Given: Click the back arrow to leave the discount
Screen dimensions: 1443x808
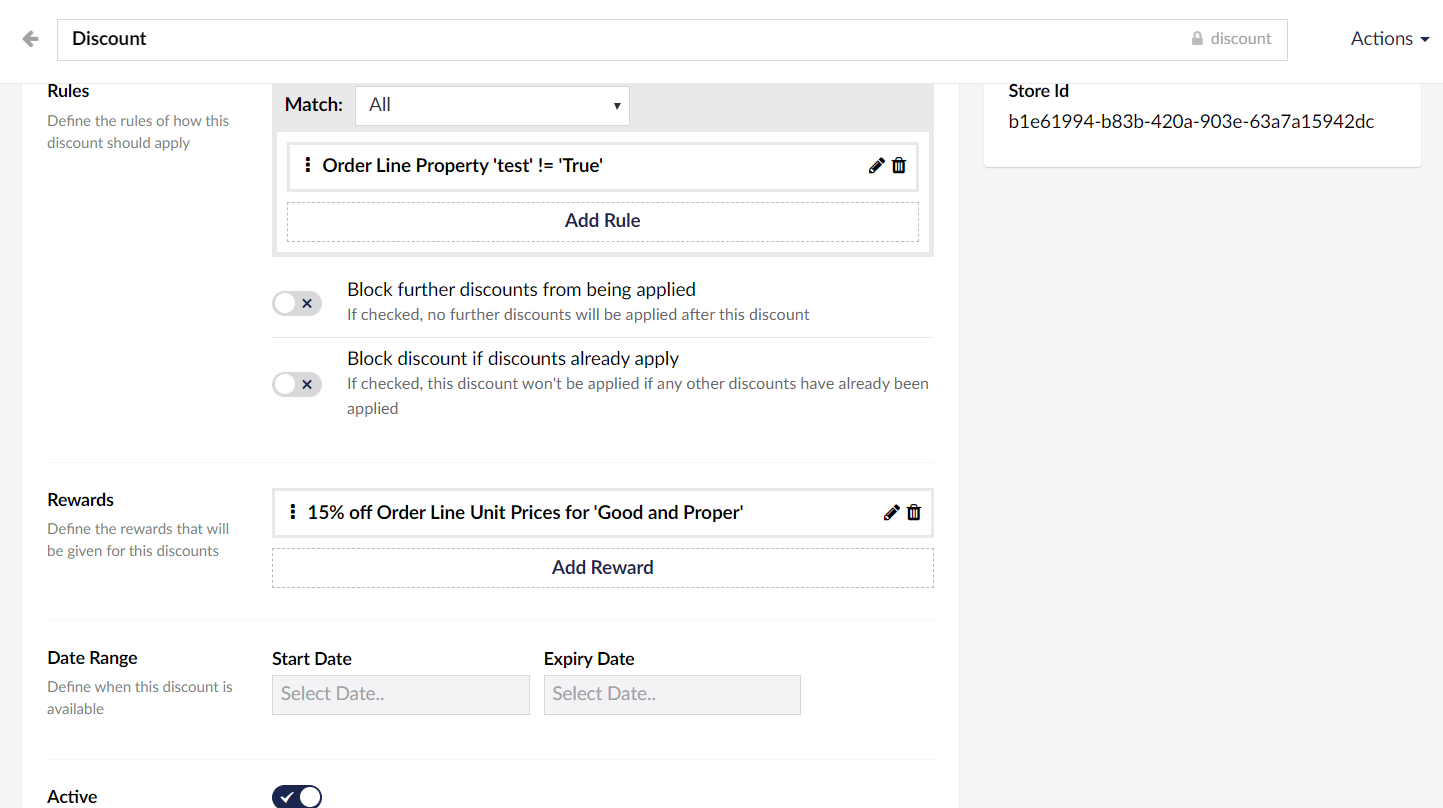Looking at the screenshot, I should pyautogui.click(x=29, y=38).
